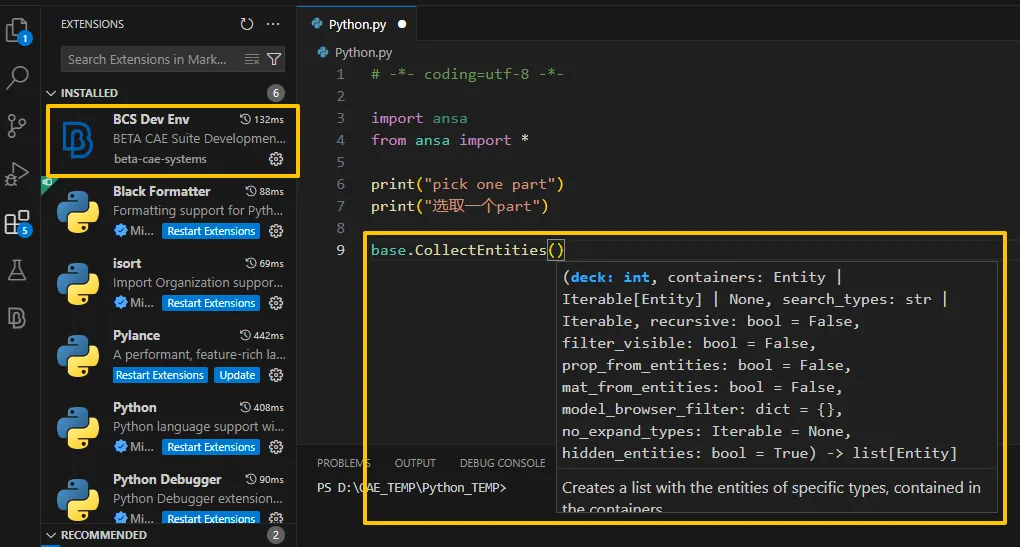Click BCS Dev Env activation time 132ms
Viewport: 1020px width, 547px height.
[x=262, y=119]
